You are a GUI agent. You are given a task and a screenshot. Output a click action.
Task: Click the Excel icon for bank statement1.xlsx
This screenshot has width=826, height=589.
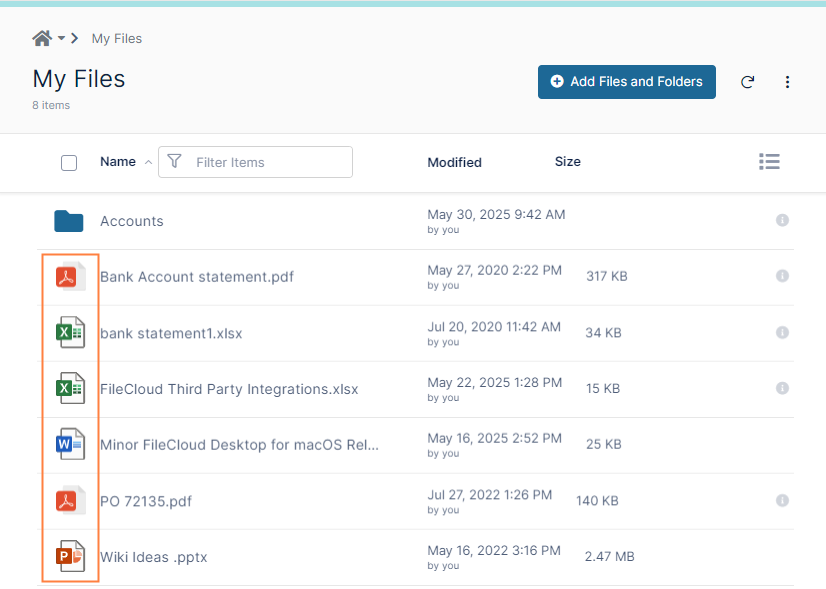[x=69, y=333]
